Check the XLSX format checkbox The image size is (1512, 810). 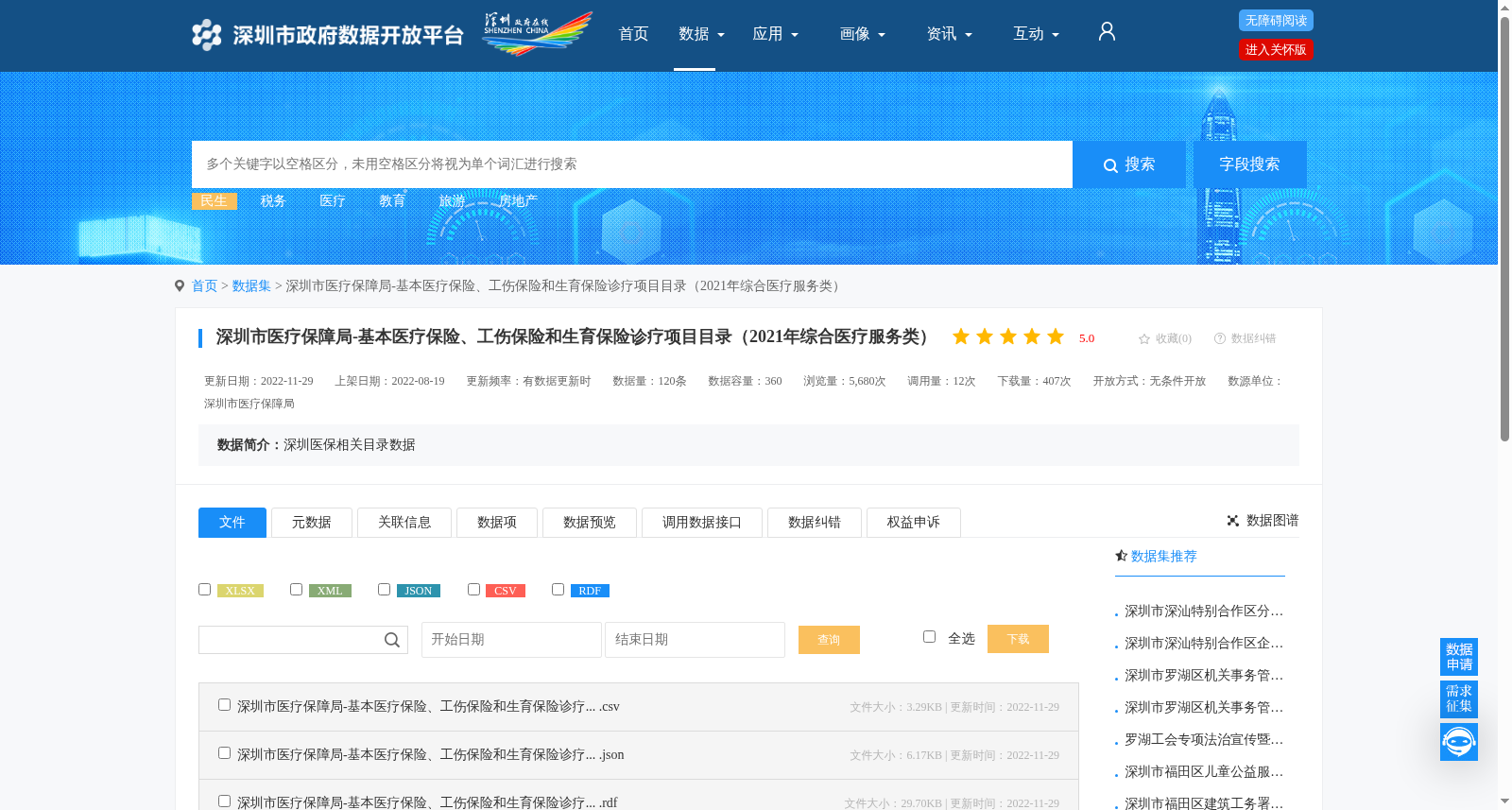click(x=204, y=590)
